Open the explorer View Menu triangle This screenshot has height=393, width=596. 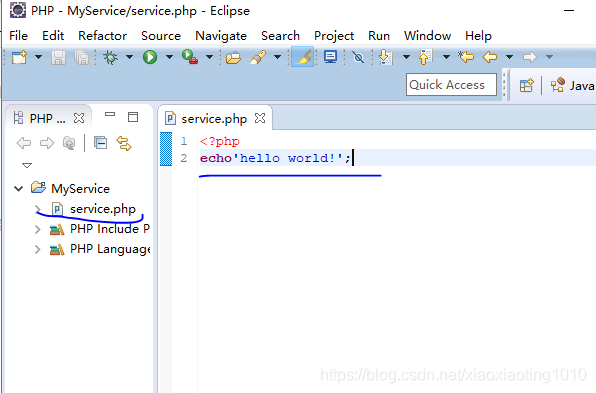pos(27,165)
